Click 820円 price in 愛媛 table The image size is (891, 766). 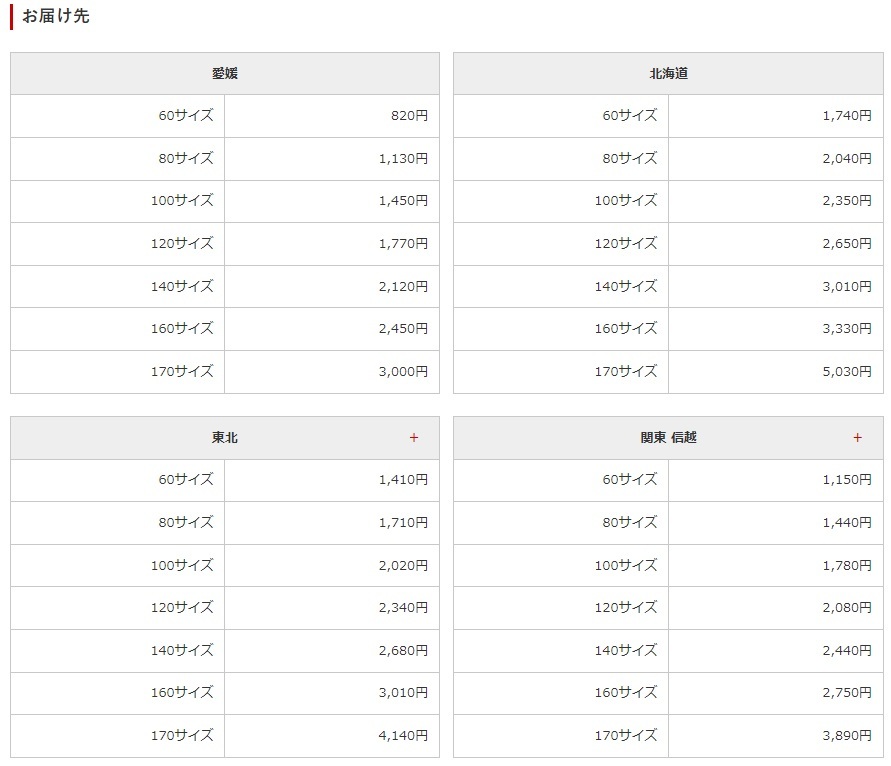[x=409, y=116]
